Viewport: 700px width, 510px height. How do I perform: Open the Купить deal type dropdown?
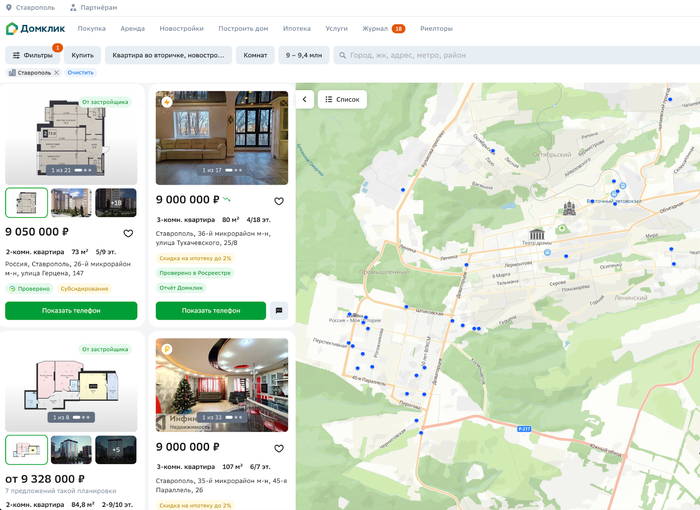pyautogui.click(x=82, y=55)
